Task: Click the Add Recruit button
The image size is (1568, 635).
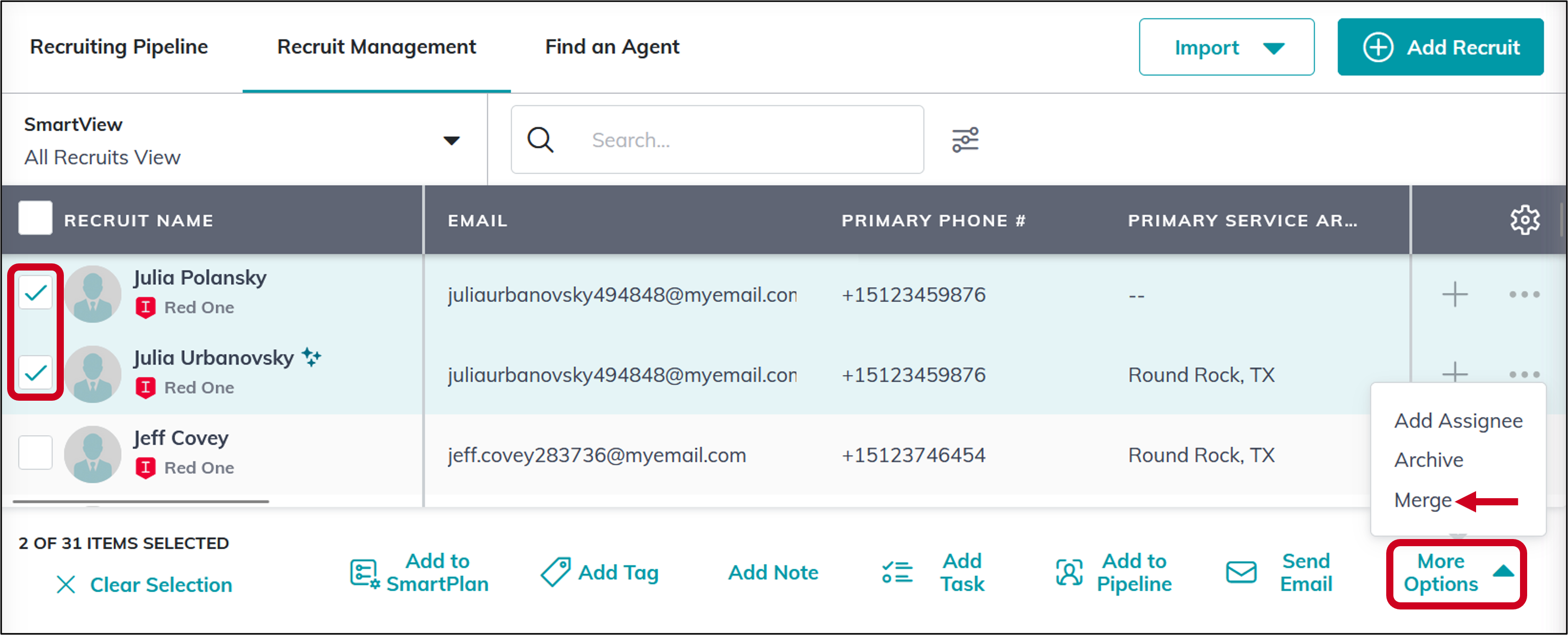Action: tap(1439, 47)
